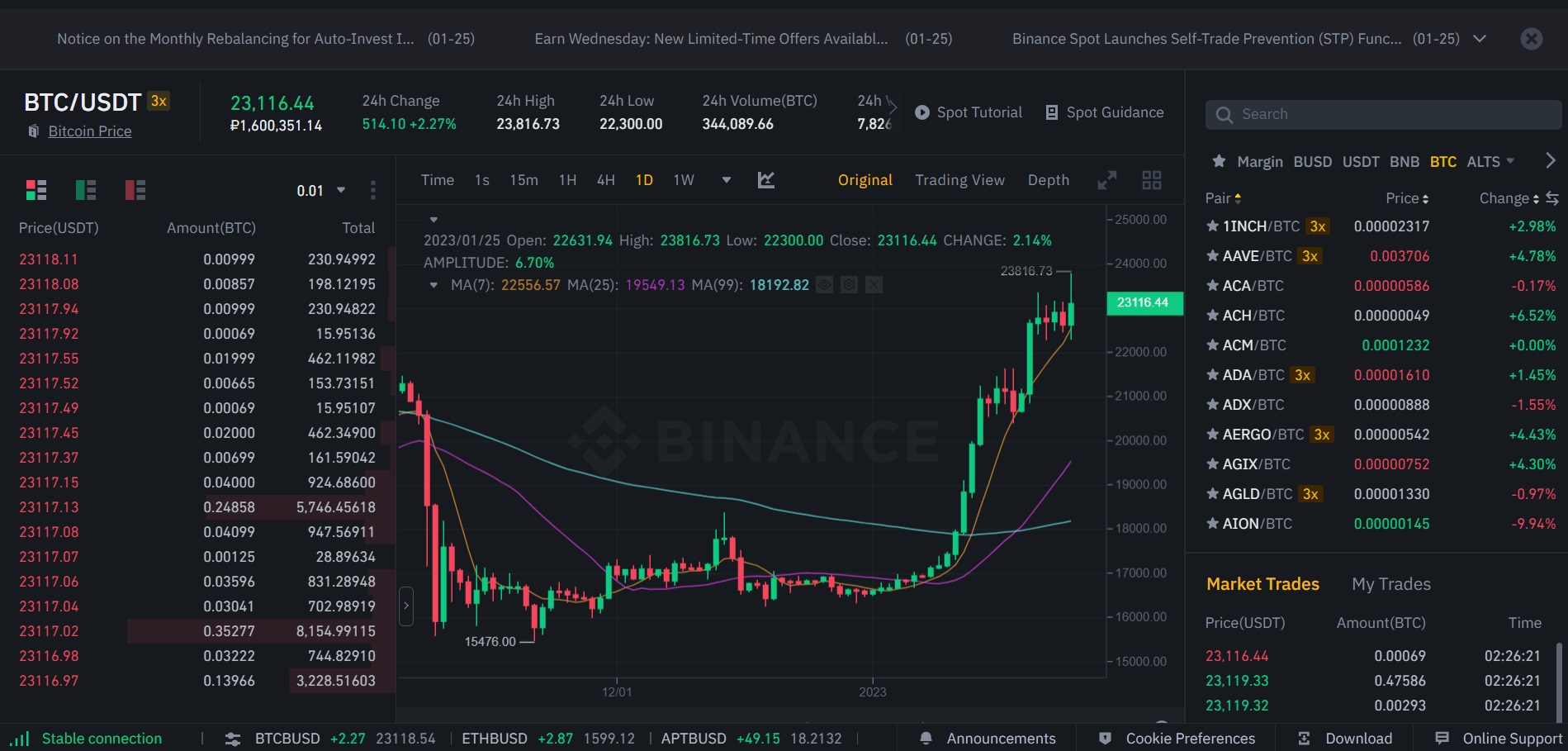
Task: Open the MA indicator settings gear
Action: pyautogui.click(x=849, y=285)
